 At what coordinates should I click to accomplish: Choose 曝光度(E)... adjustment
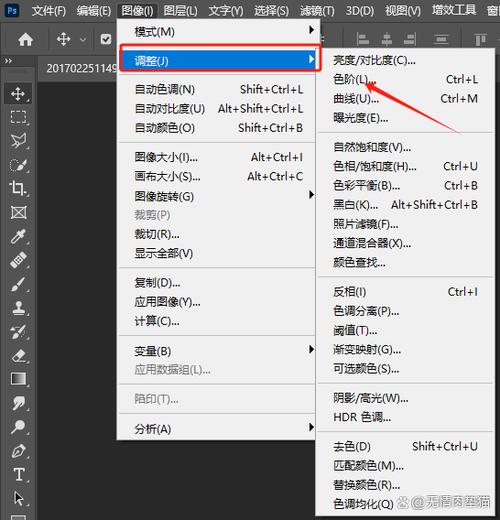pos(405,118)
